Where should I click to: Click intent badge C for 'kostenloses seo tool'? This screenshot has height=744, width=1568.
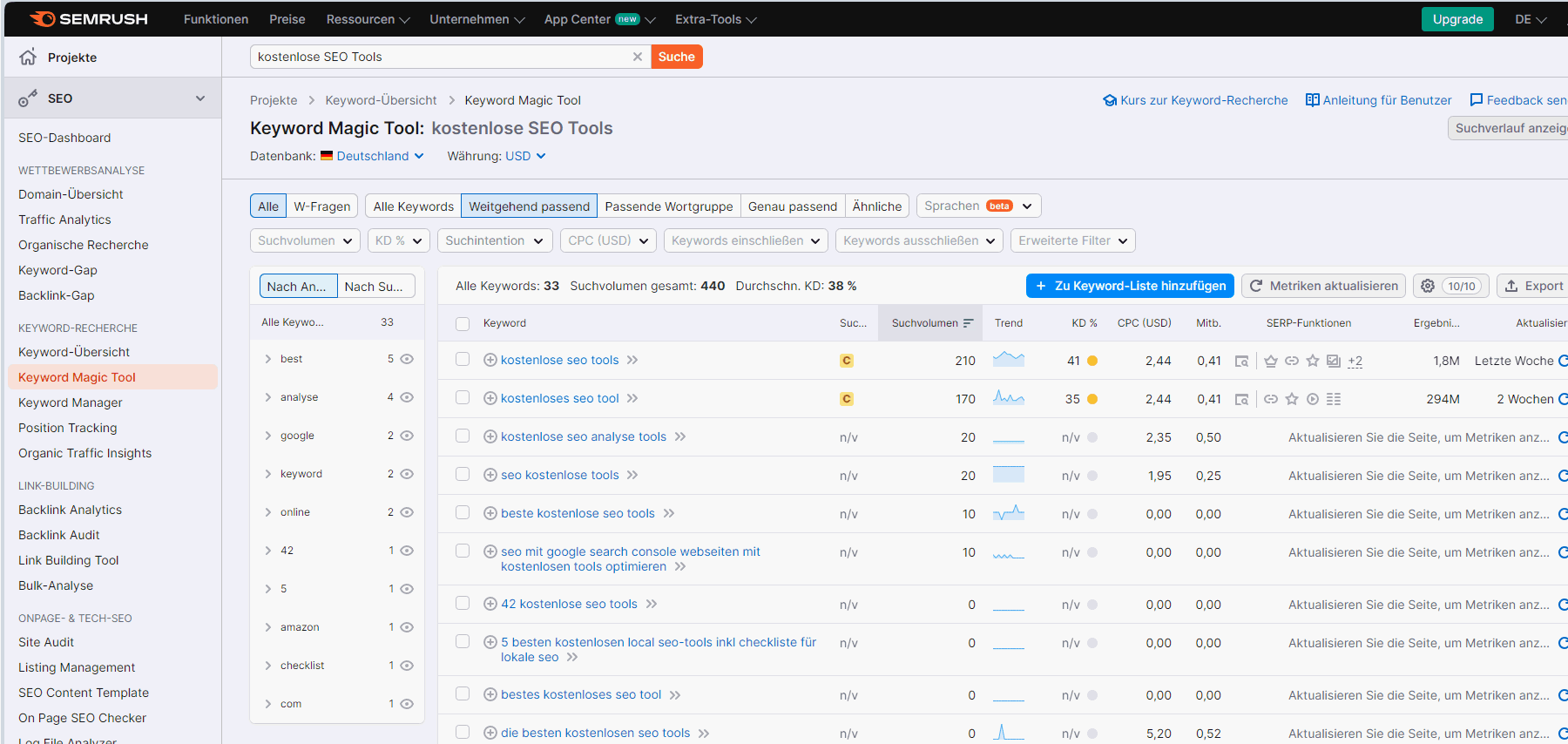846,399
